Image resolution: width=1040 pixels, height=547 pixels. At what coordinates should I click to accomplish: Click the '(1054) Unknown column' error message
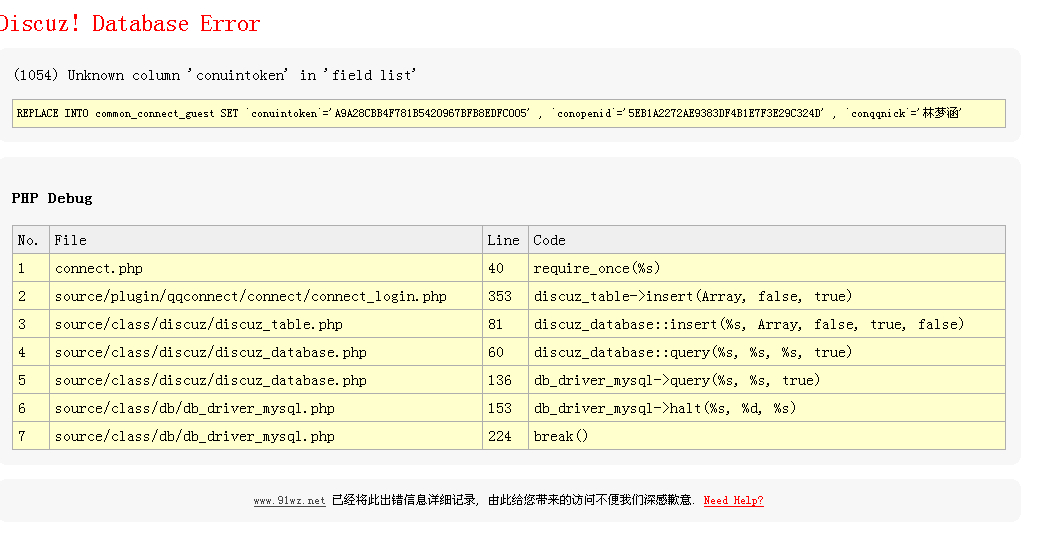pos(215,75)
